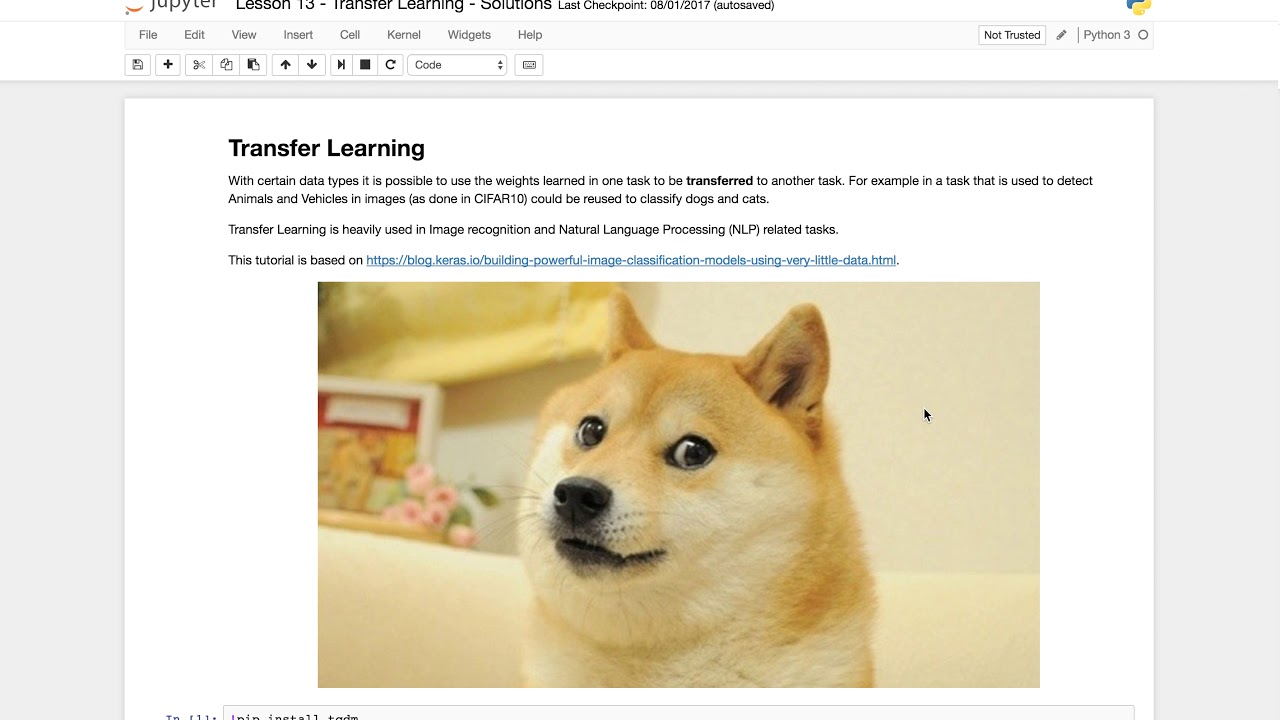Open the Help menu
The image size is (1280, 720).
tap(530, 35)
